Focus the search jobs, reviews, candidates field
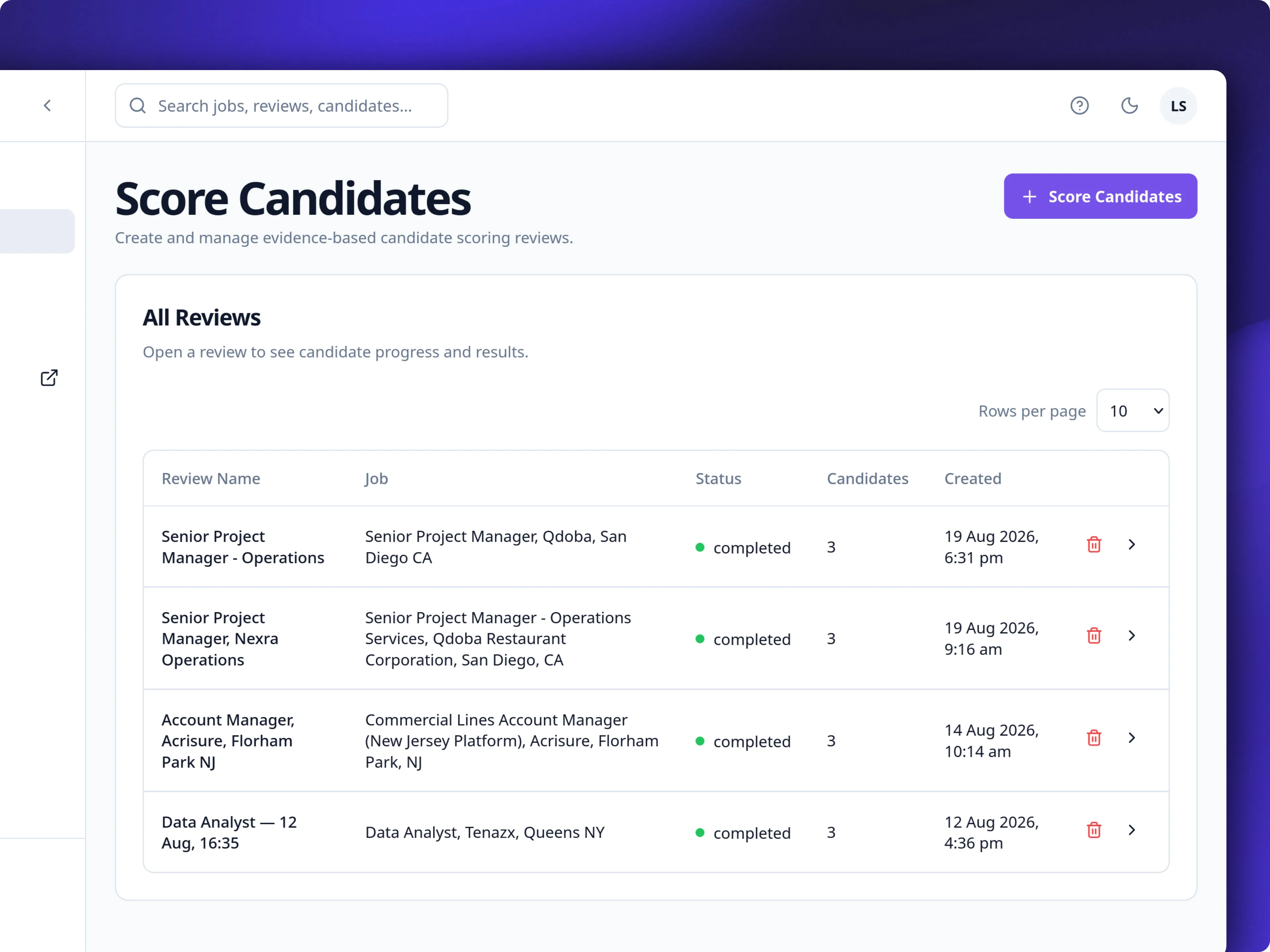The width and height of the screenshot is (1270, 952). [x=281, y=105]
